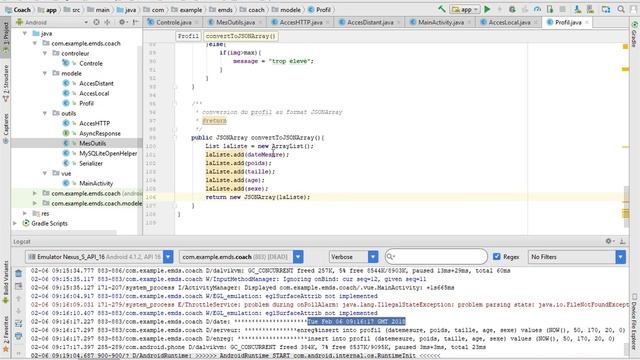Click the Gradle sync icon at right edge
This screenshot has width=640, height=360.
coord(634,24)
